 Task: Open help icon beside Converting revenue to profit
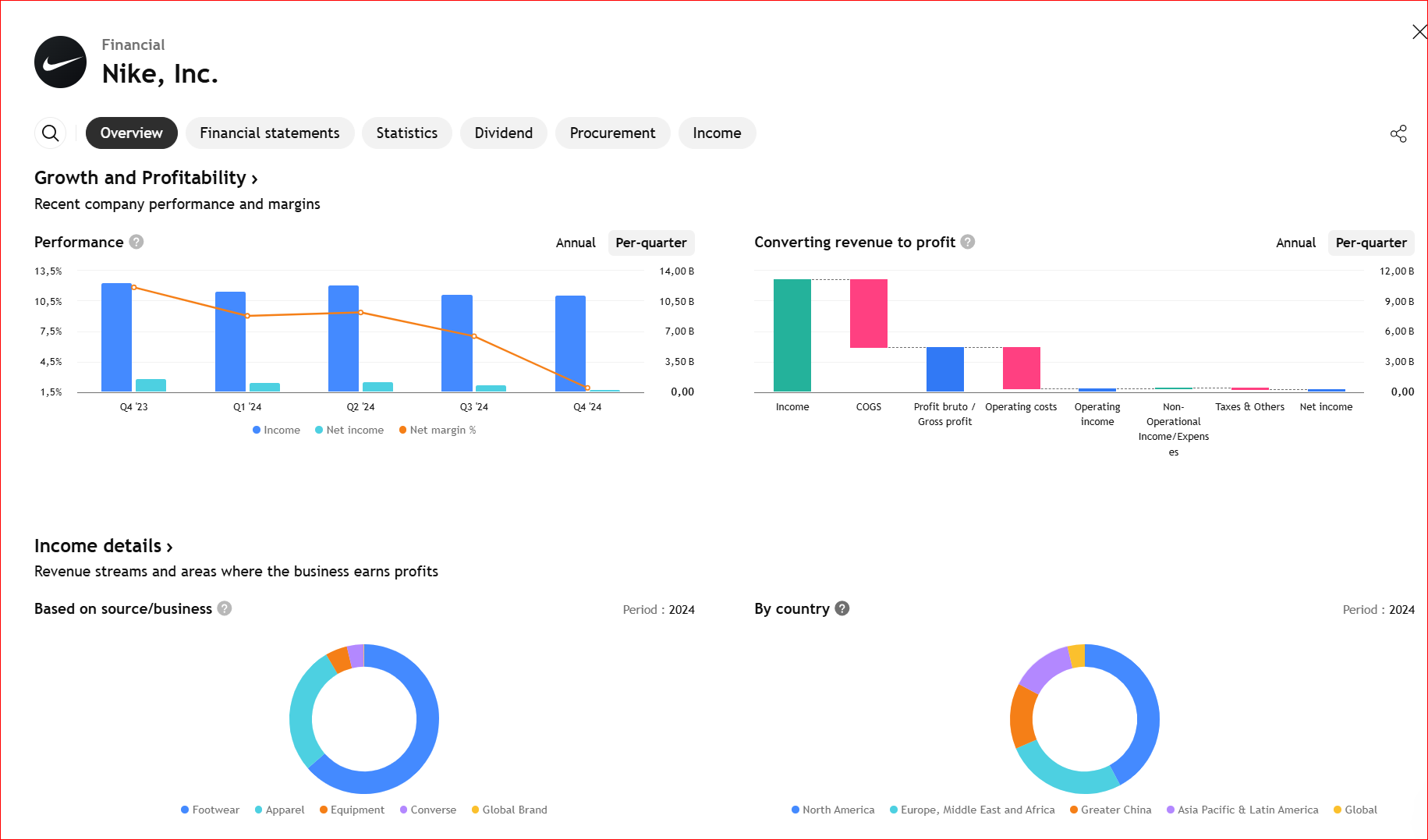pyautogui.click(x=968, y=242)
